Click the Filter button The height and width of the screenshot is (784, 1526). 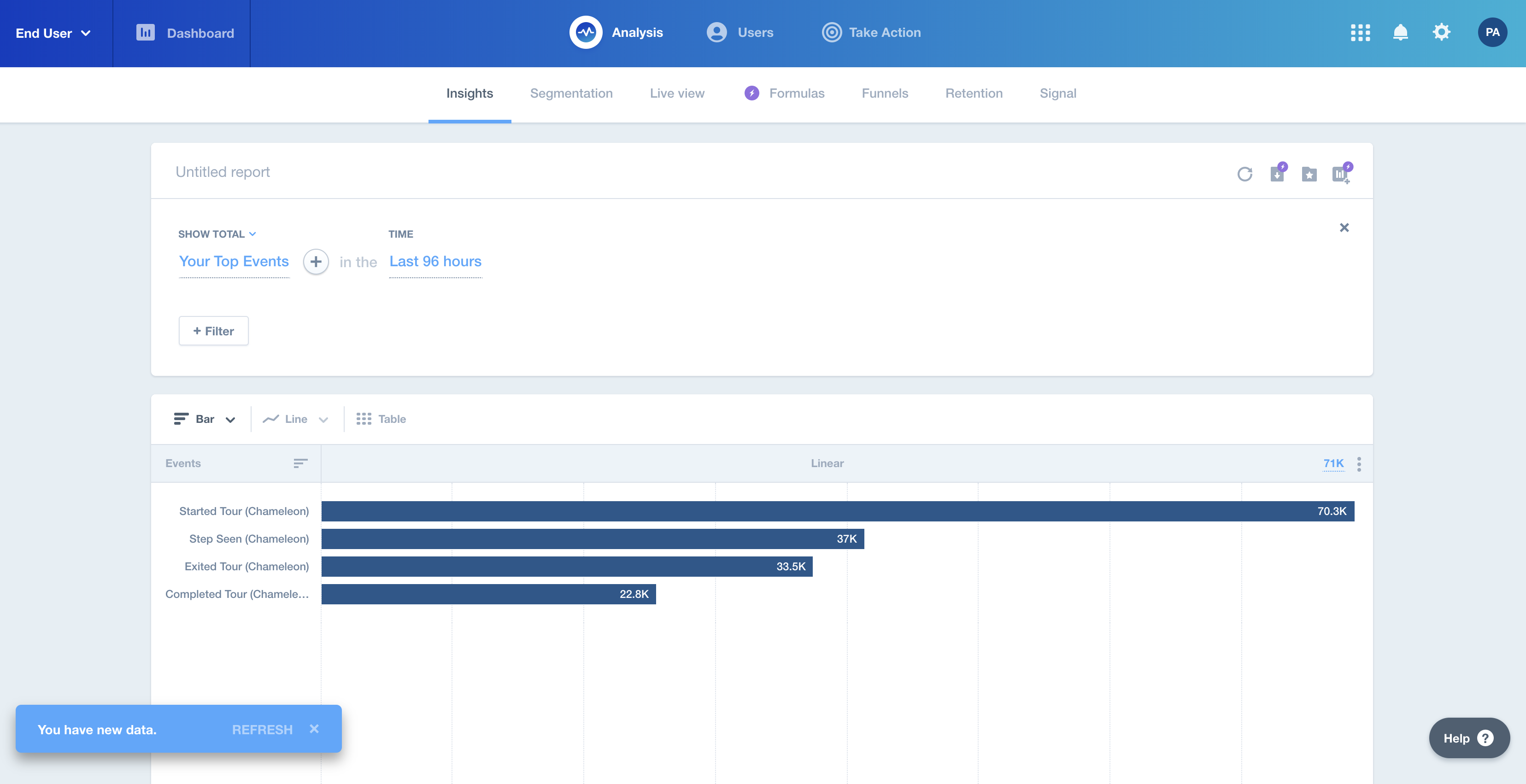pyautogui.click(x=213, y=330)
